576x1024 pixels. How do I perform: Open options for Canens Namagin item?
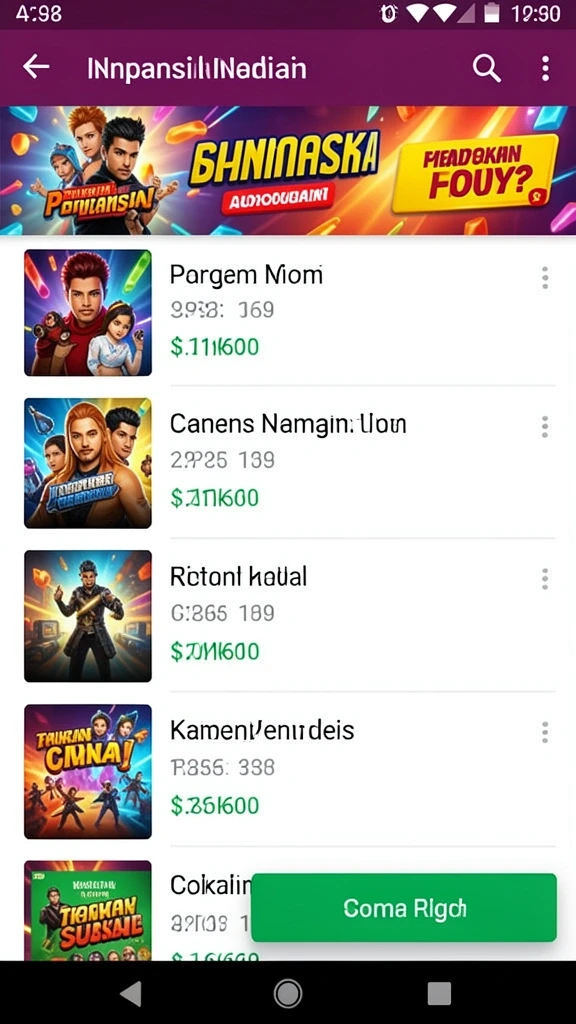tap(545, 427)
